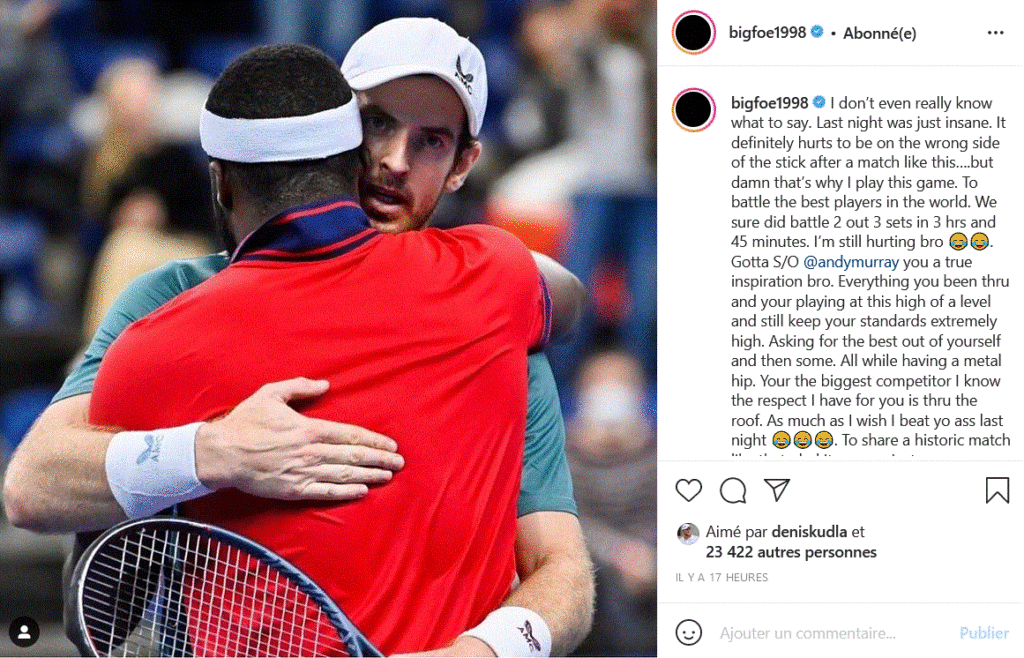Open the three-dot more options menu

[x=995, y=33]
